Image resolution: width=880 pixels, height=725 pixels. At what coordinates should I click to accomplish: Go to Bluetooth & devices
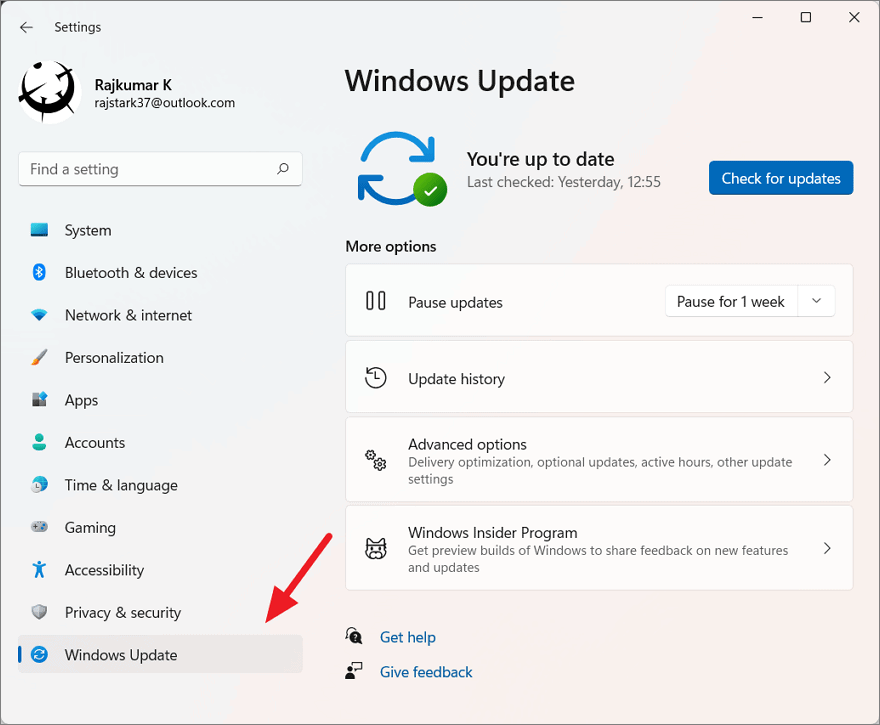pyautogui.click(x=161, y=273)
